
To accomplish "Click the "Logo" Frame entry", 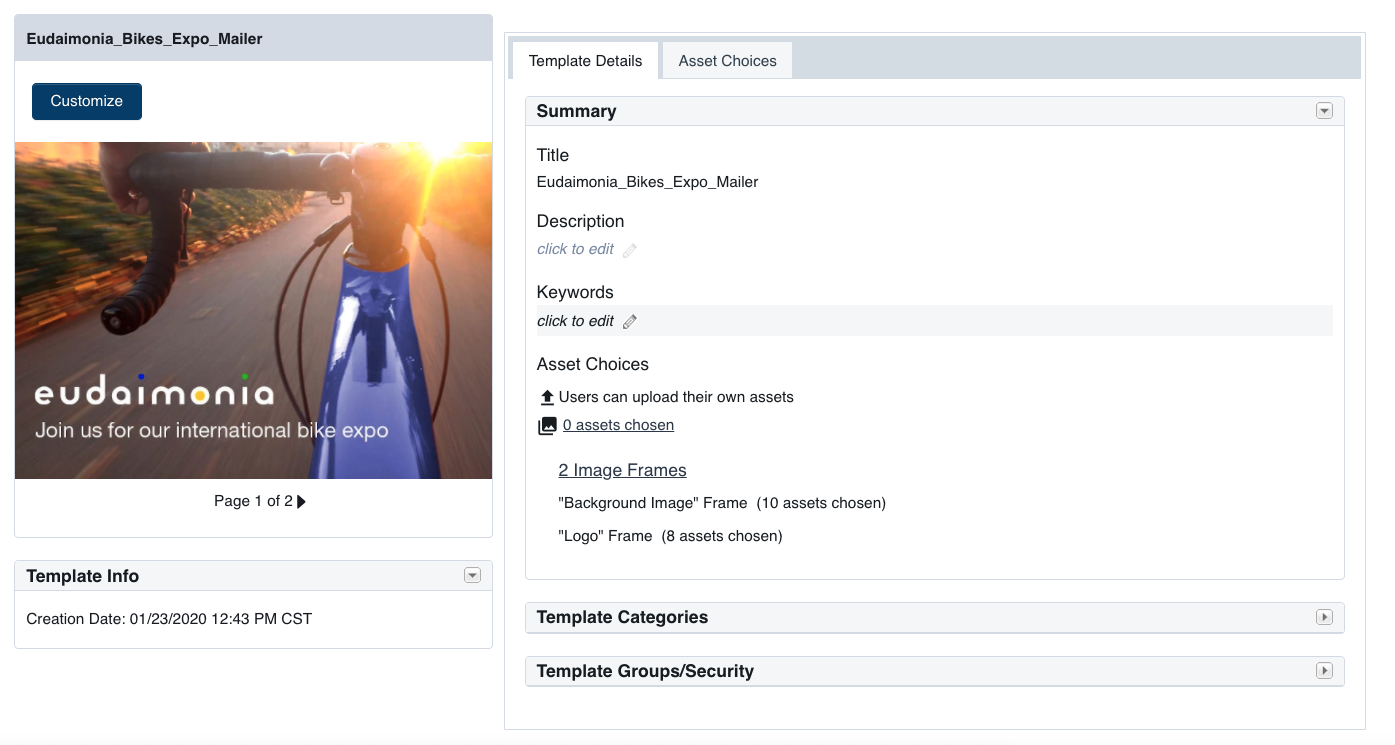I will click(669, 536).
